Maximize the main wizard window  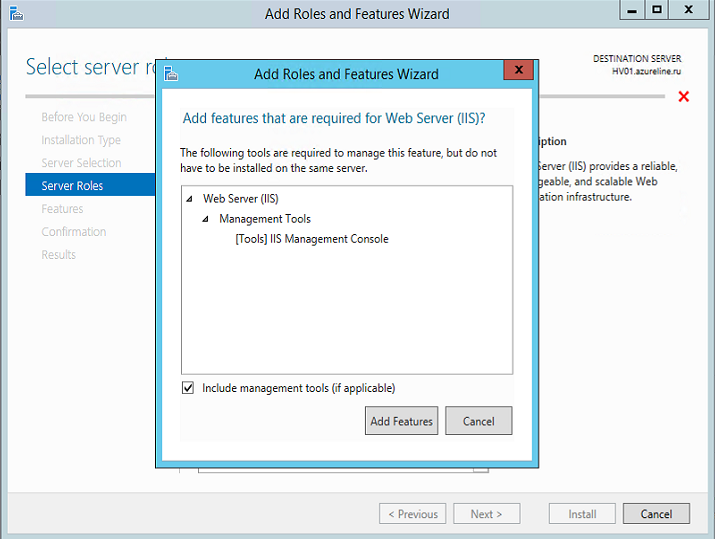pyautogui.click(x=657, y=10)
